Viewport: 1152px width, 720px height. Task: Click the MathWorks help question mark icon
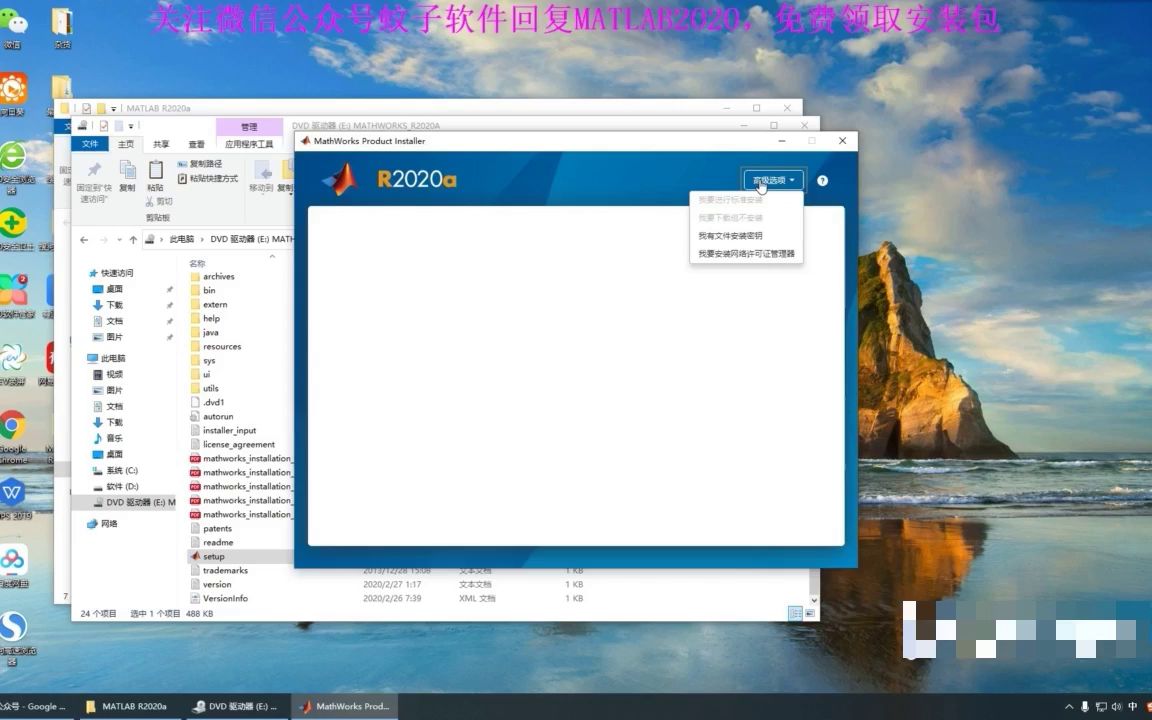tap(822, 181)
